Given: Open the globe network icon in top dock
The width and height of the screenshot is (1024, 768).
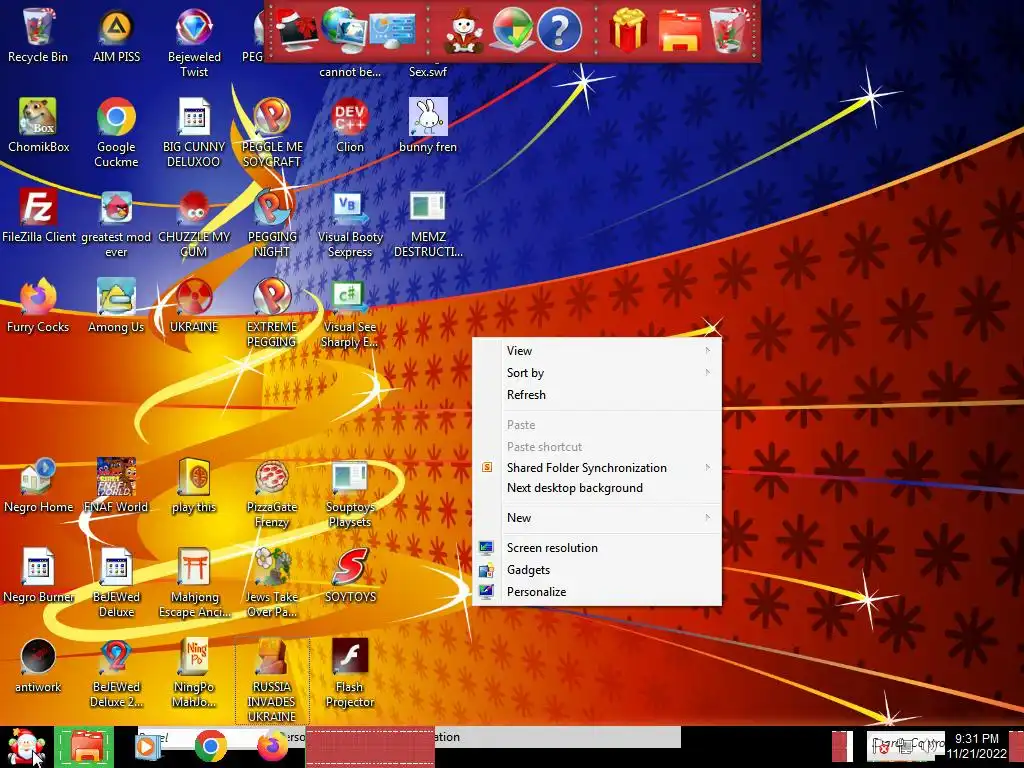Looking at the screenshot, I should coord(344,31).
